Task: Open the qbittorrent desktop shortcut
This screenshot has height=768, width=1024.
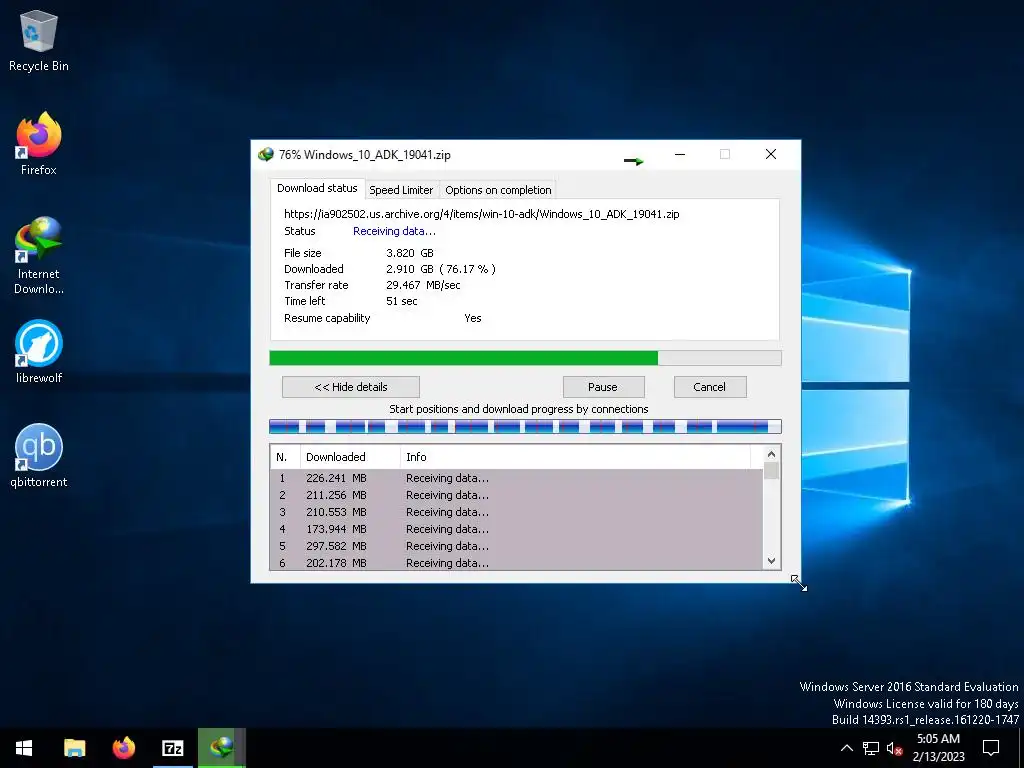Action: [39, 456]
